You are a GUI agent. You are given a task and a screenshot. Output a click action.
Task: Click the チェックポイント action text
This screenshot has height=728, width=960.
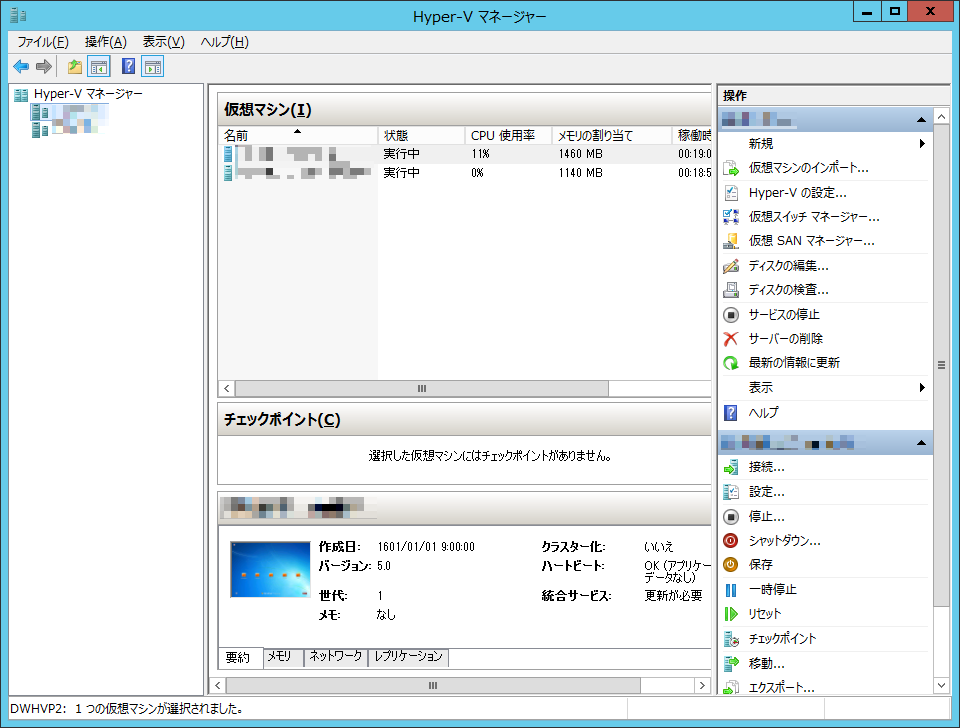tap(782, 639)
